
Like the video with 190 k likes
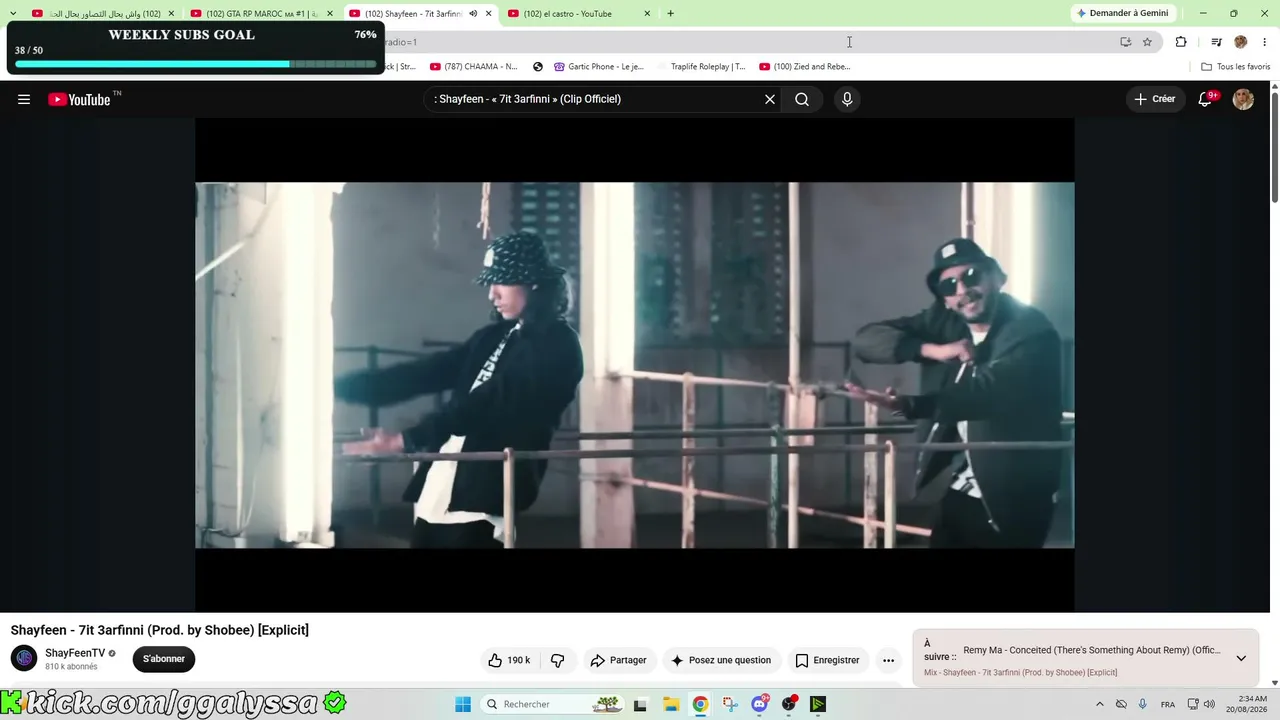point(509,660)
